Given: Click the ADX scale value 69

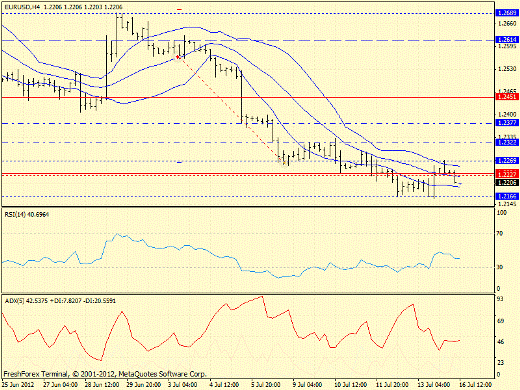Looking at the screenshot, I should (x=500, y=321).
